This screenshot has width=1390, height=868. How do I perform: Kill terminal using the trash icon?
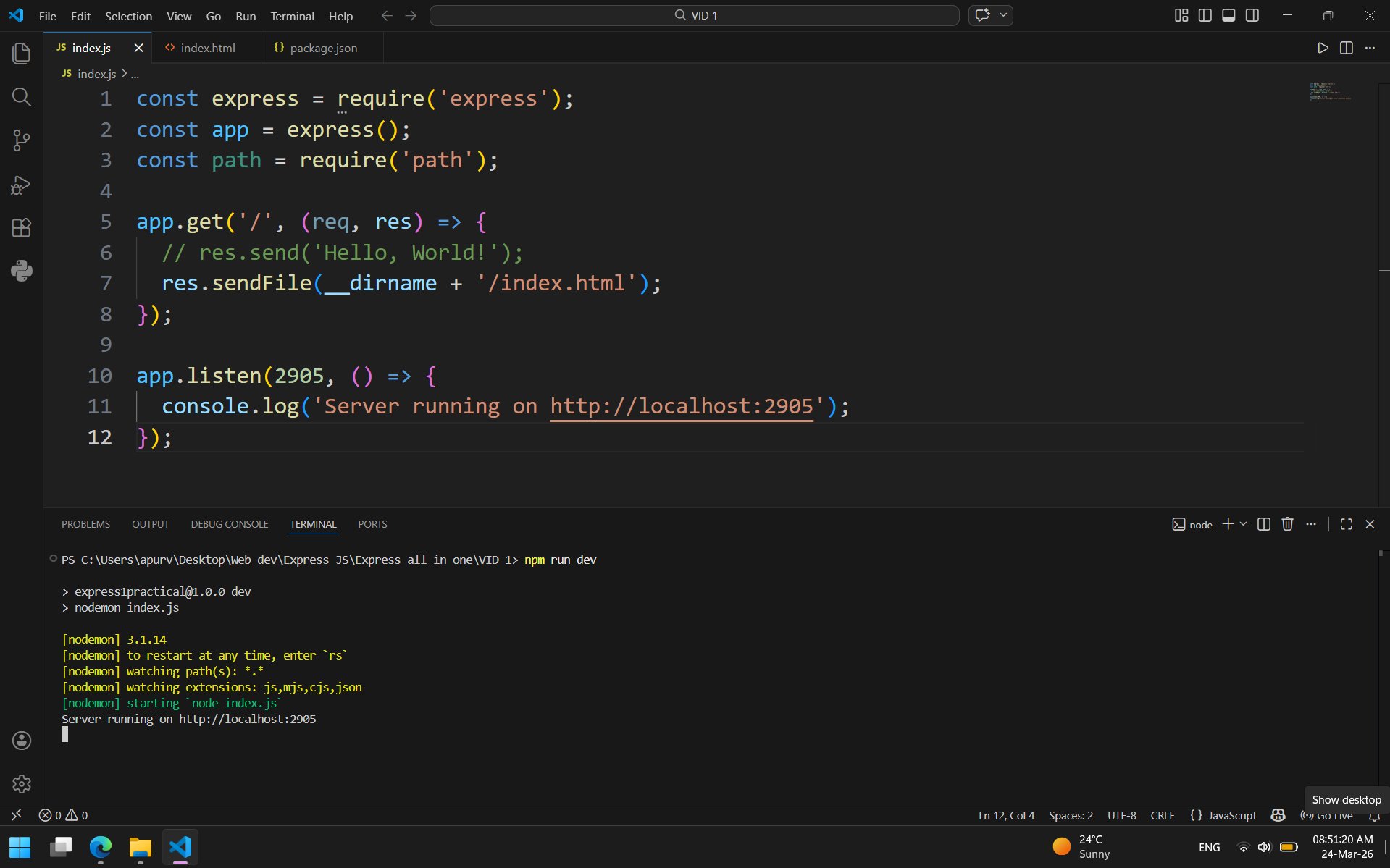pyautogui.click(x=1287, y=524)
